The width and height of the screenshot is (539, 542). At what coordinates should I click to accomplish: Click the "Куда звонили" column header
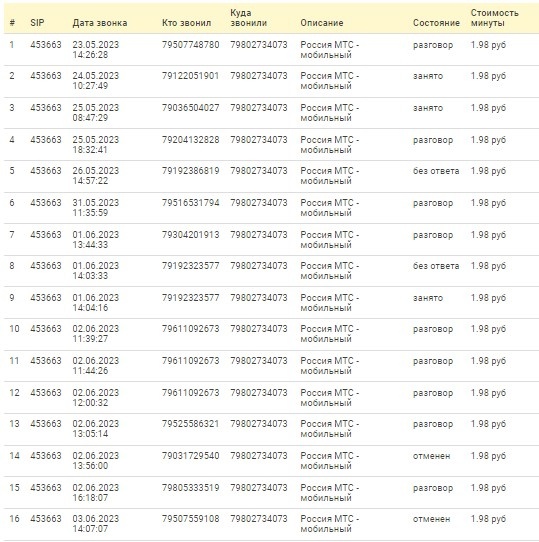tap(248, 18)
